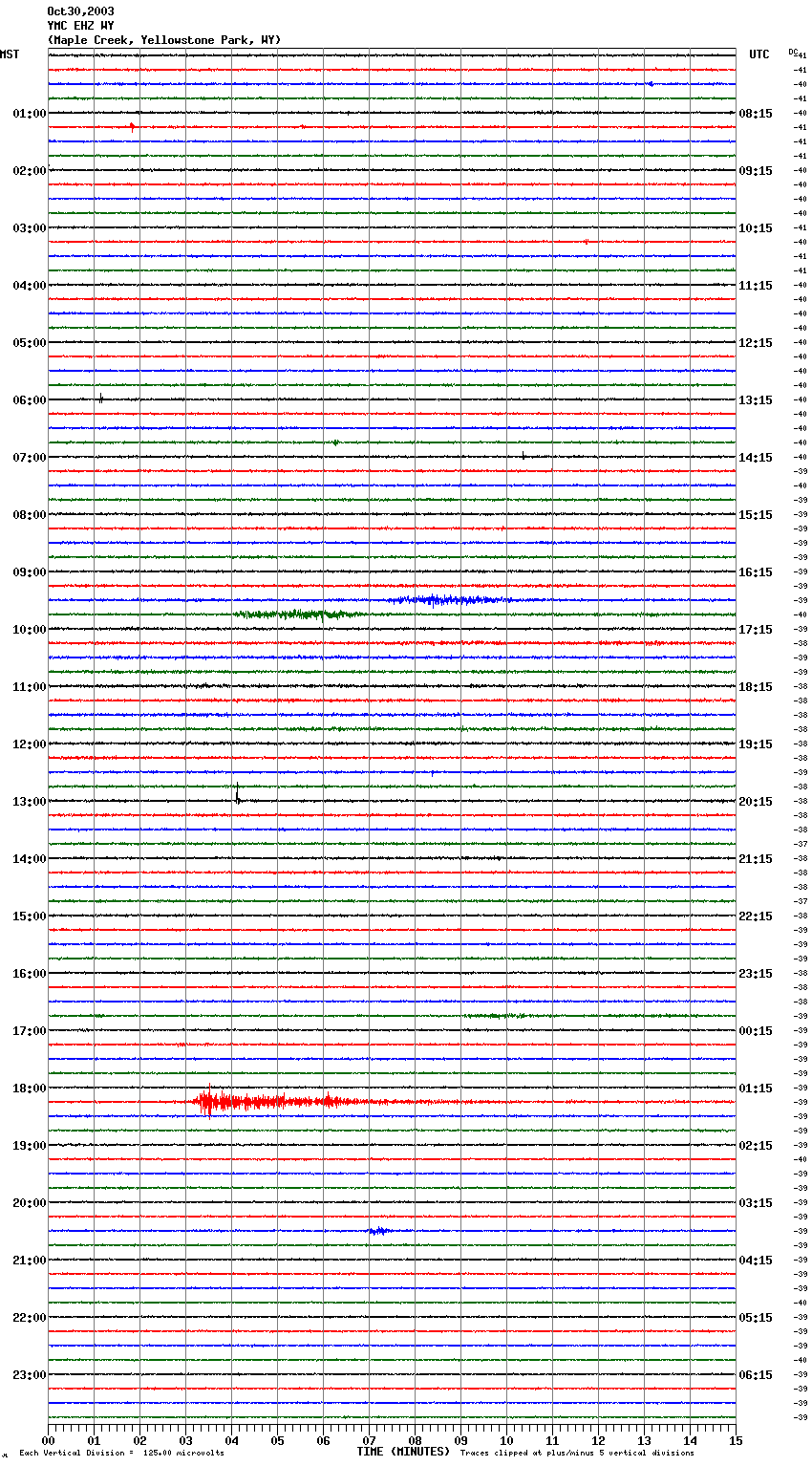The image size is (812, 1466).
Task: Select the 10:00 MST row label
Action: (x=29, y=630)
